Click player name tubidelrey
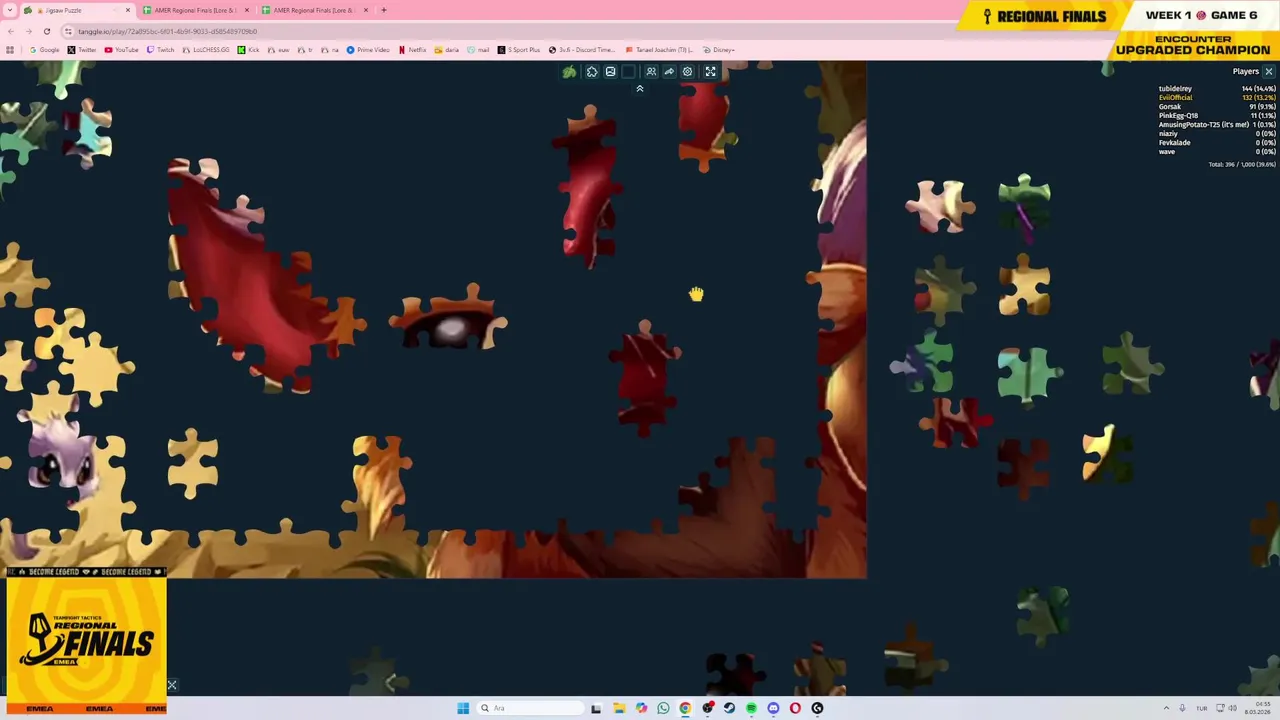This screenshot has height=720, width=1280. coord(1175,89)
